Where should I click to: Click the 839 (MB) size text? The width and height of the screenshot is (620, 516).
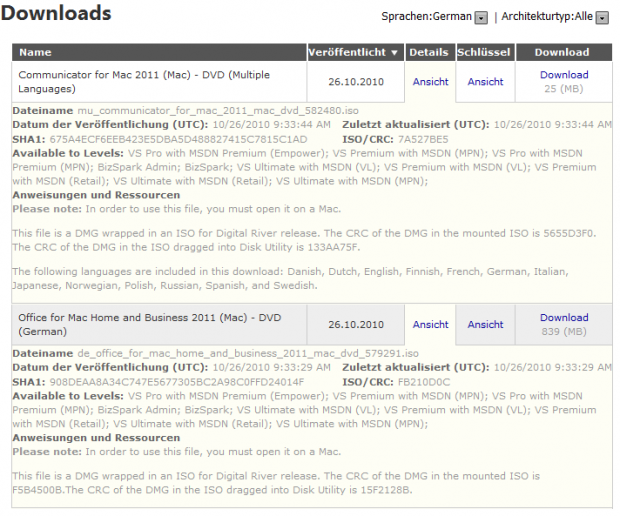[x=564, y=332]
